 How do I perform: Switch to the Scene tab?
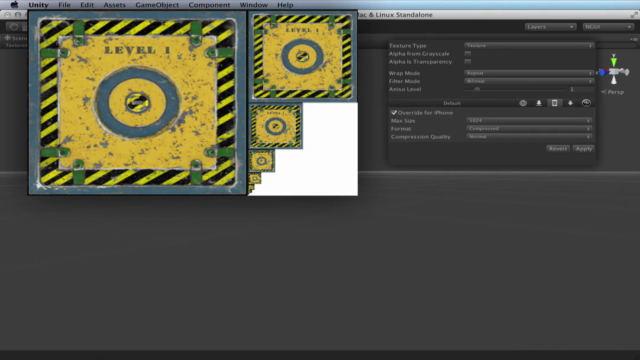(x=15, y=38)
